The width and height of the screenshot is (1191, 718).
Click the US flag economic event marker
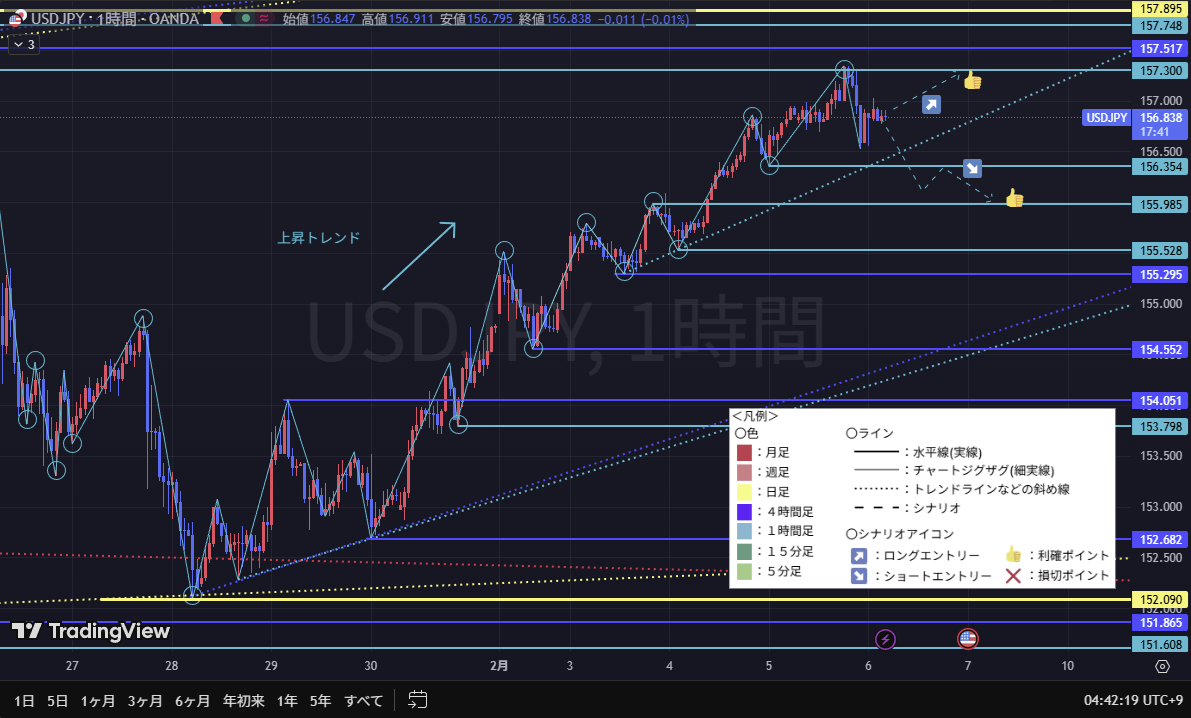click(967, 638)
